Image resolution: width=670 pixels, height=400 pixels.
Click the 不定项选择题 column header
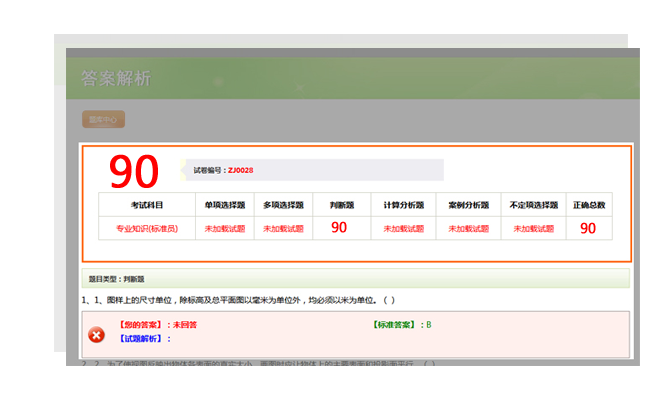click(534, 205)
